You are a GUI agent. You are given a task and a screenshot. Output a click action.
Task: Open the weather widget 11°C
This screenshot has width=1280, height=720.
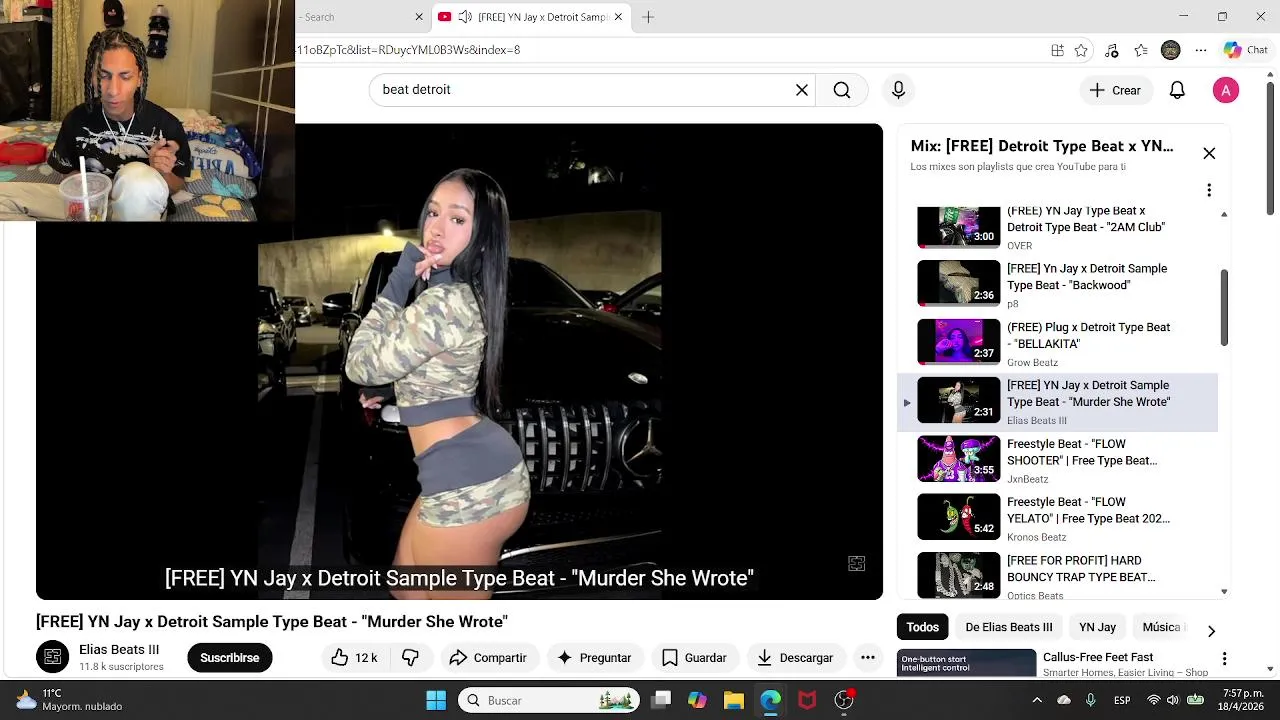[x=68, y=700]
